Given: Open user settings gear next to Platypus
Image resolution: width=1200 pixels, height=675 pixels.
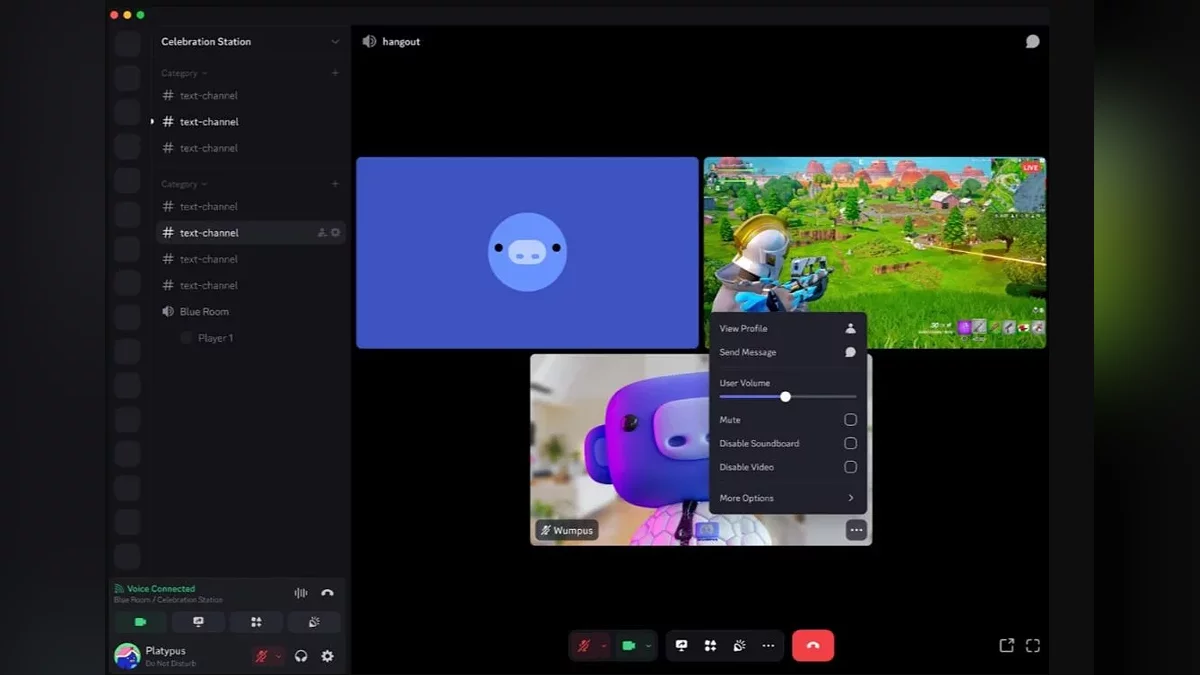Looking at the screenshot, I should point(327,656).
